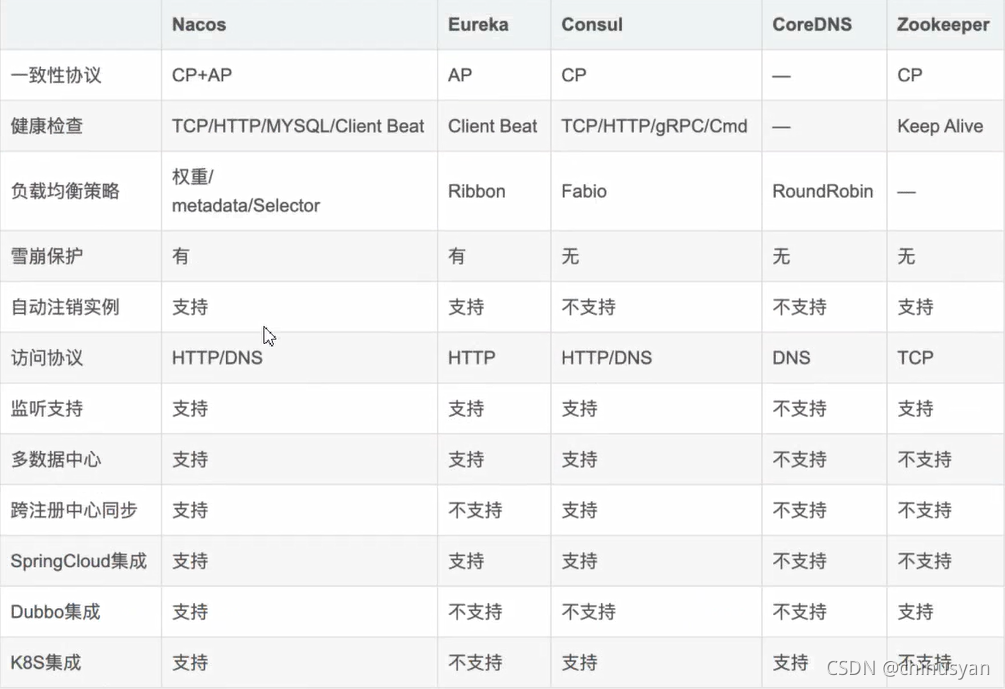Viewport: 1005px width, 689px height.
Task: Select the K8S集成 row label
Action: [x=46, y=662]
